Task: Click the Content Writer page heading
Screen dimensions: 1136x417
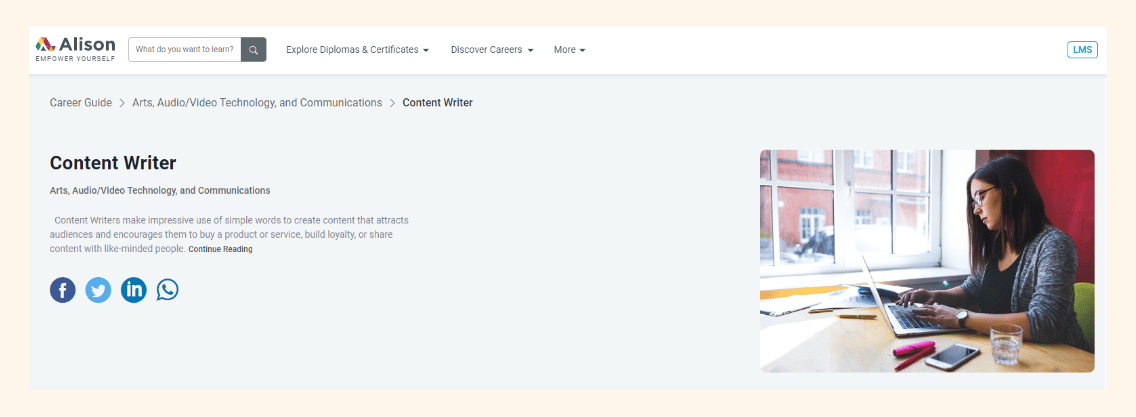Action: (x=113, y=163)
